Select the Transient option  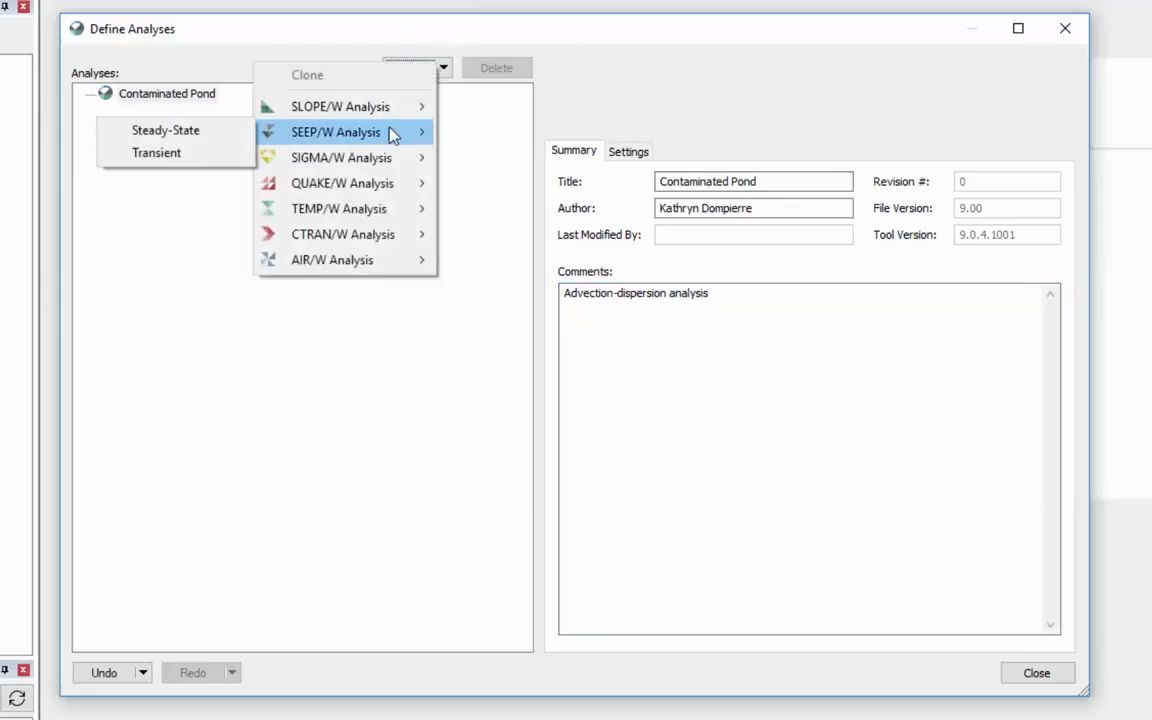[156, 152]
